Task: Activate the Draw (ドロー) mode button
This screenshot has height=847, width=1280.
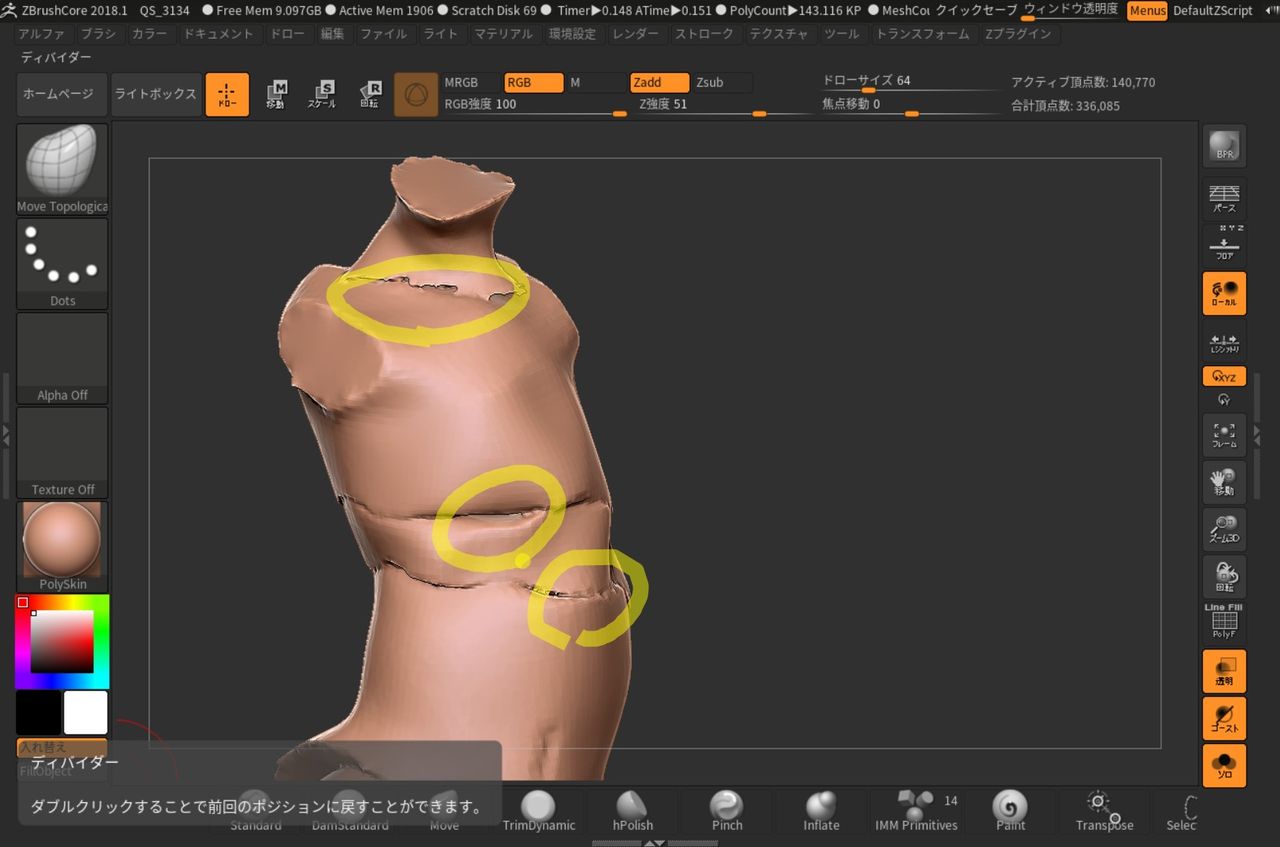Action: point(227,94)
